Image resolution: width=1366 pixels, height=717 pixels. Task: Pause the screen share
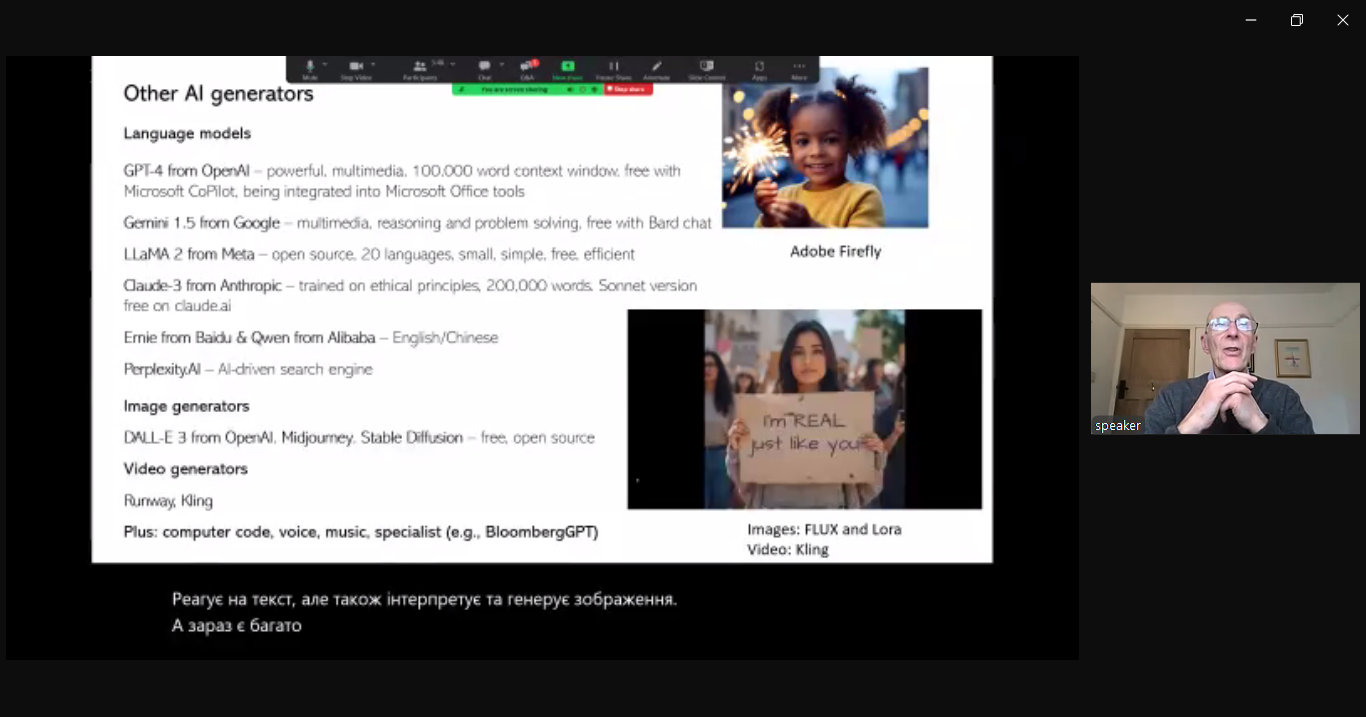click(613, 68)
